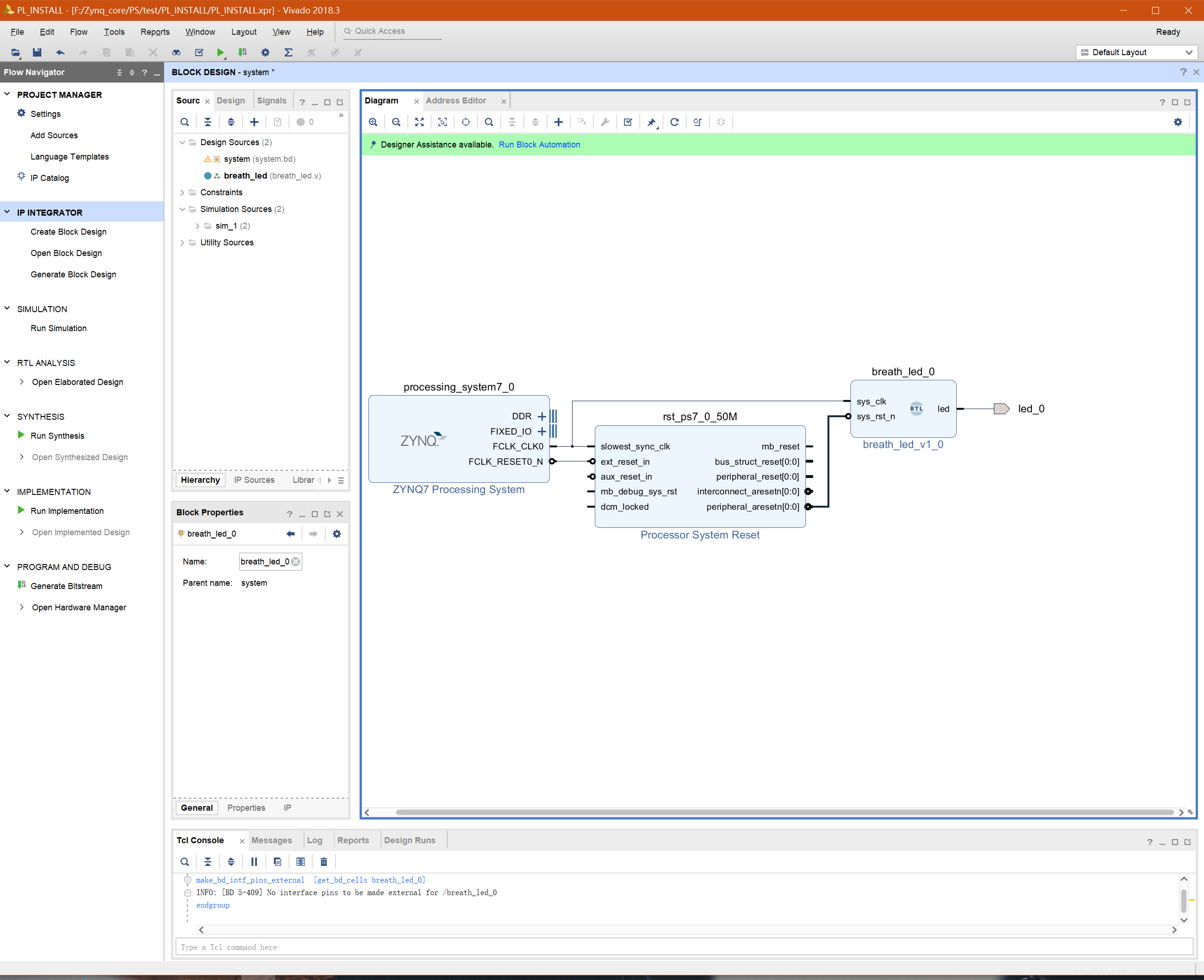Collapse the Design Sources tree node
Screen dimensions: 1204x980
click(182, 142)
